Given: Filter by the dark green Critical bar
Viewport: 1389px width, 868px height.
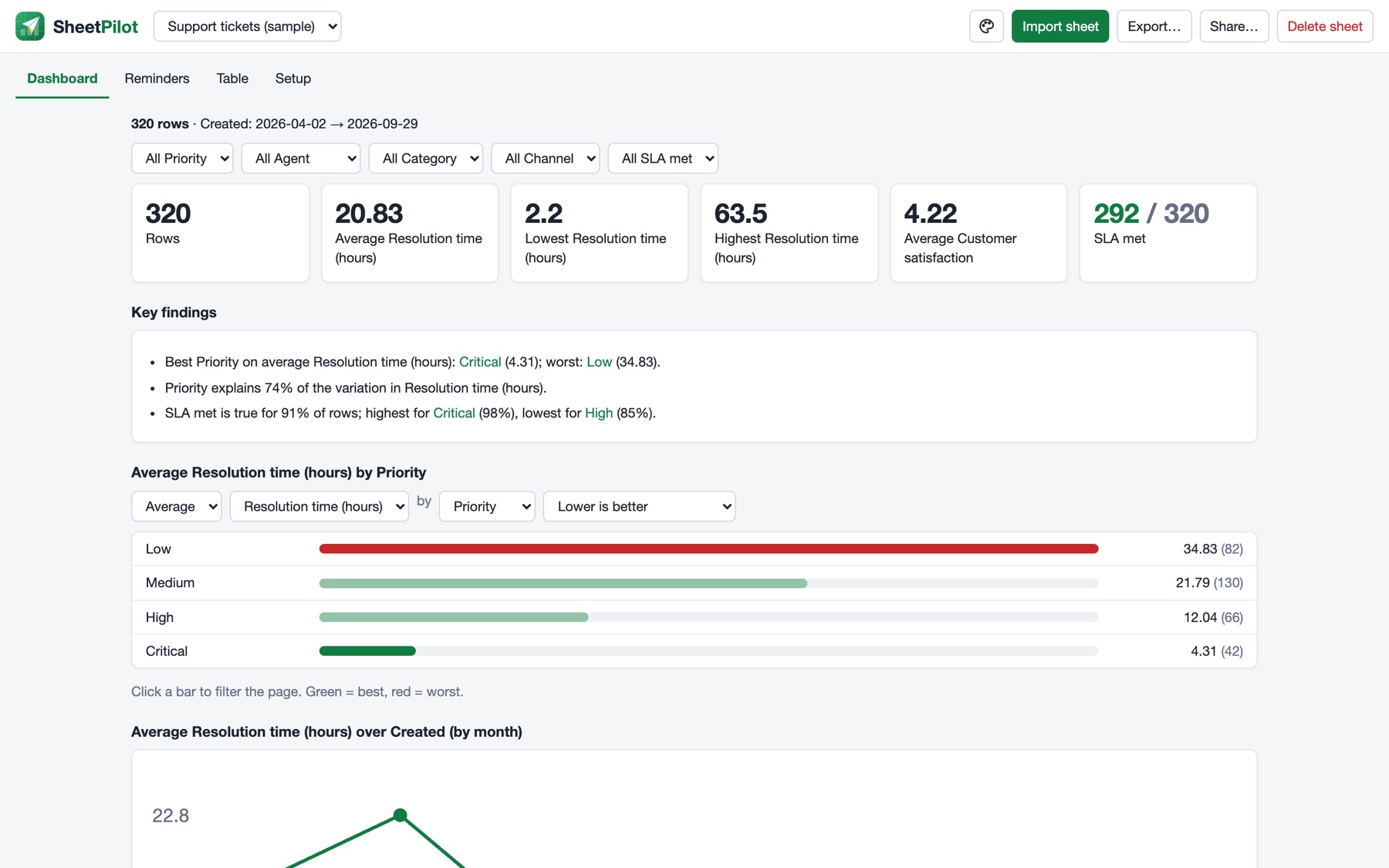Looking at the screenshot, I should point(367,651).
